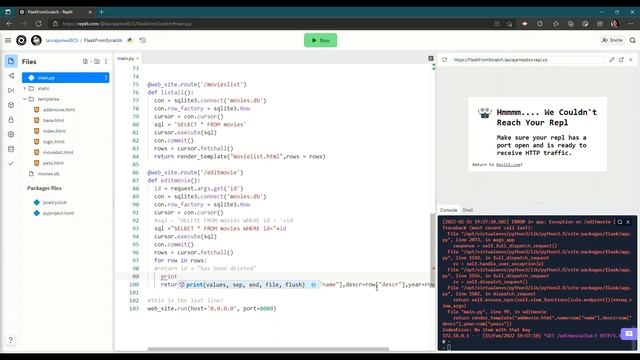Open movielist.html template
The width and height of the screenshot is (640, 360).
pos(58,152)
